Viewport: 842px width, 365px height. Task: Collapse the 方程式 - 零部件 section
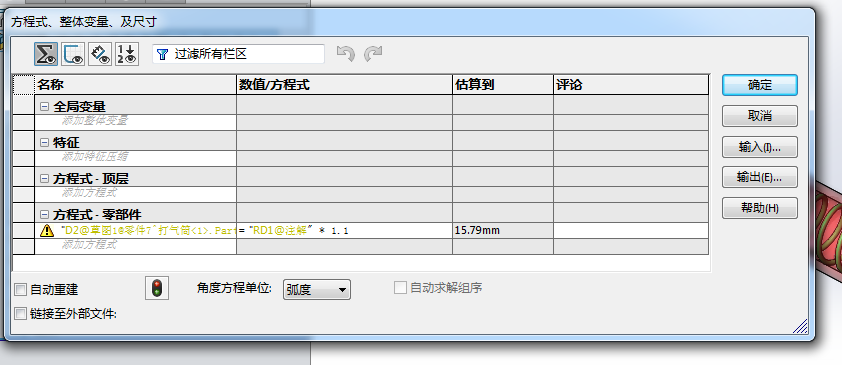click(x=44, y=215)
